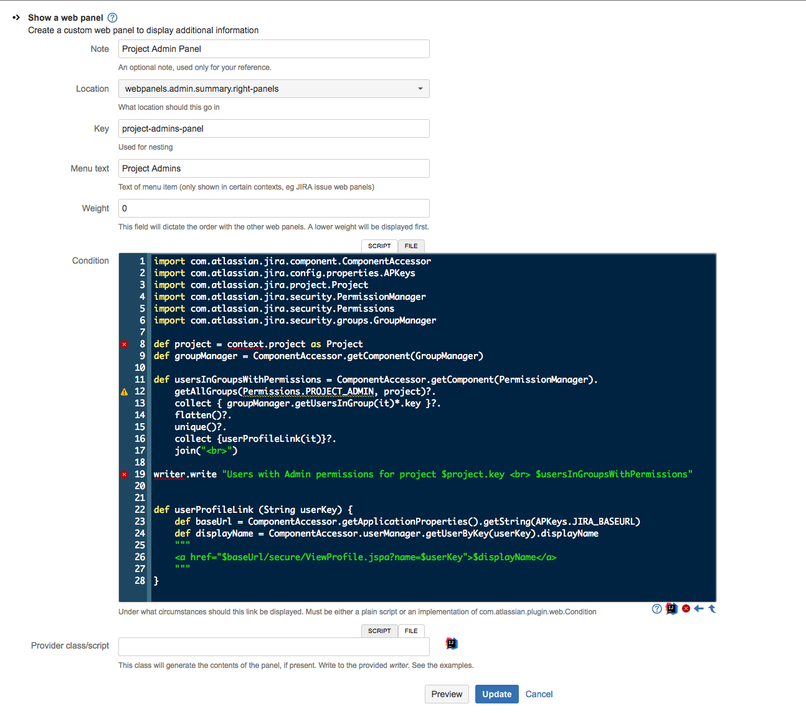Screen dimensions: 806x713
Task: Click 'def baseUrl' code line
Action: click(x=408, y=521)
